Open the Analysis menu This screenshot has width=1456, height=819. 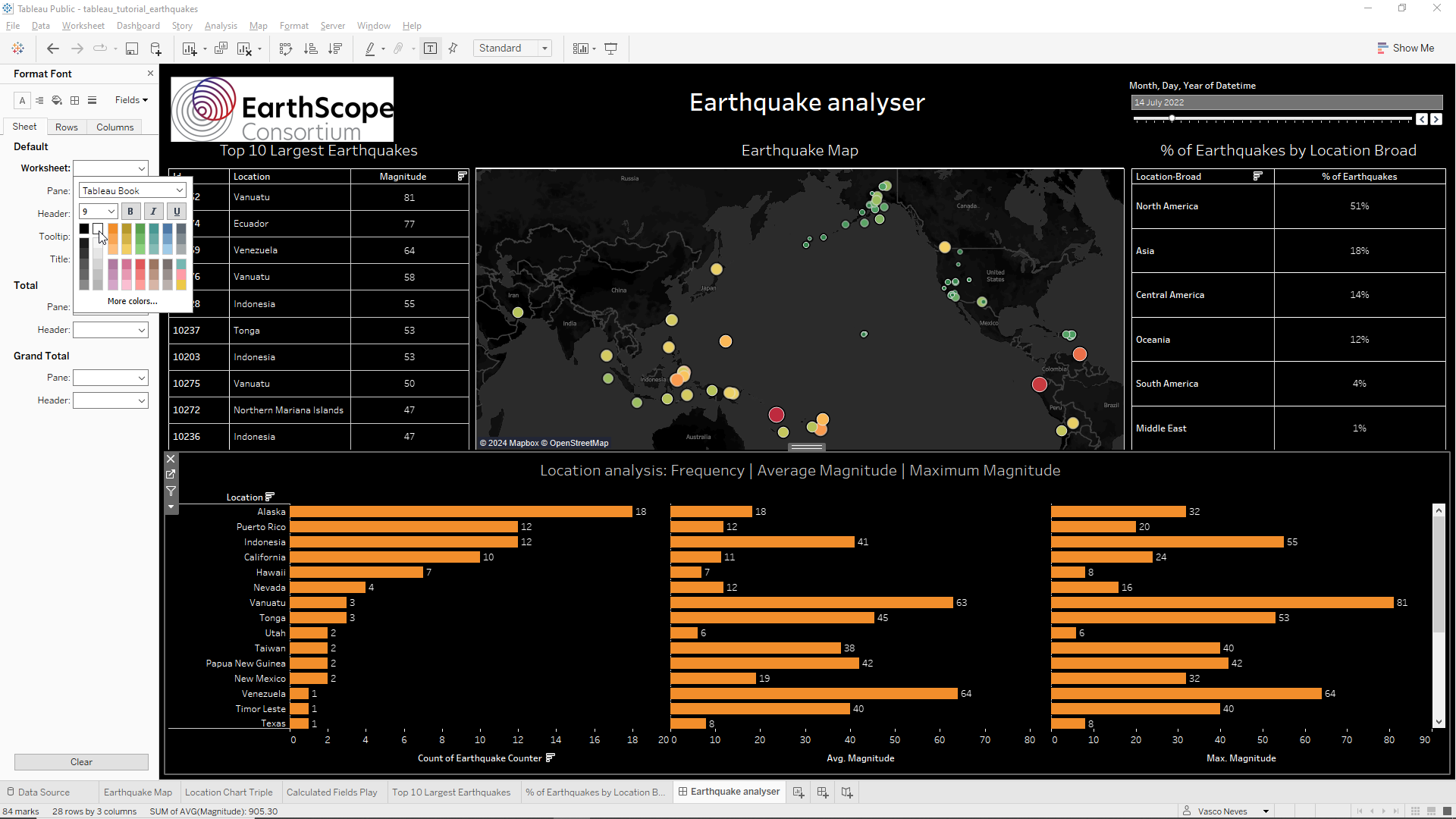[221, 26]
